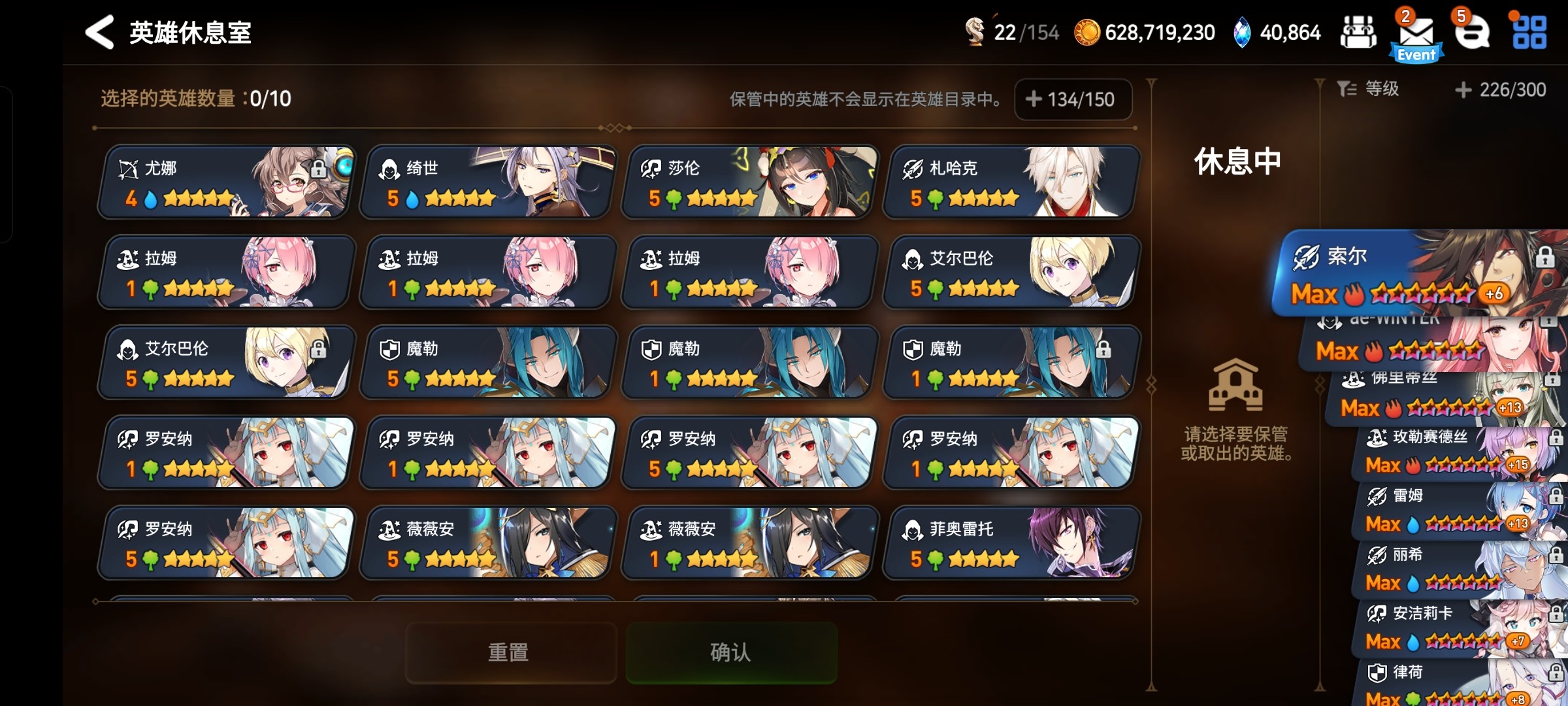Expand waiting room slots 134/150

coord(1073,99)
